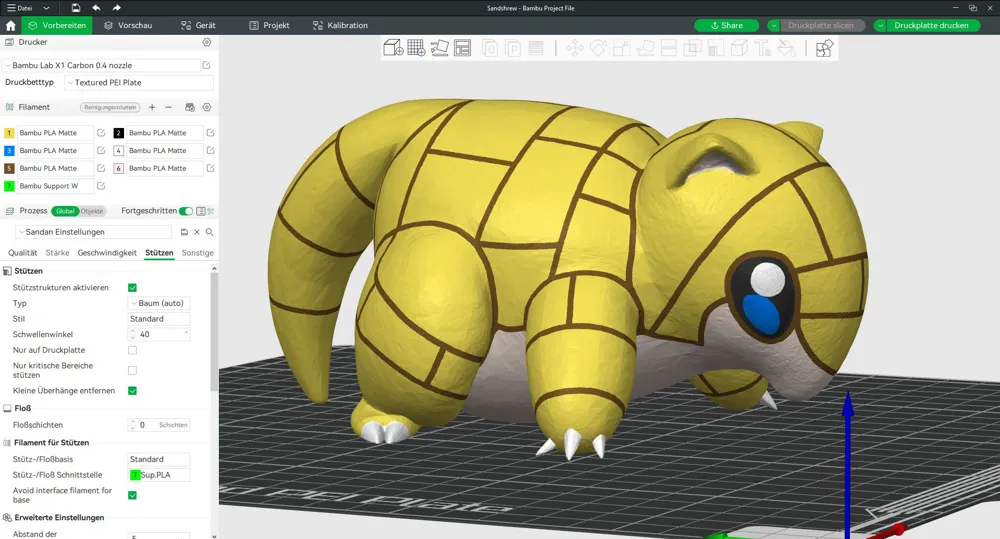The height and width of the screenshot is (539, 1000).
Task: Select the Cut tool in toolbar
Action: (668, 48)
